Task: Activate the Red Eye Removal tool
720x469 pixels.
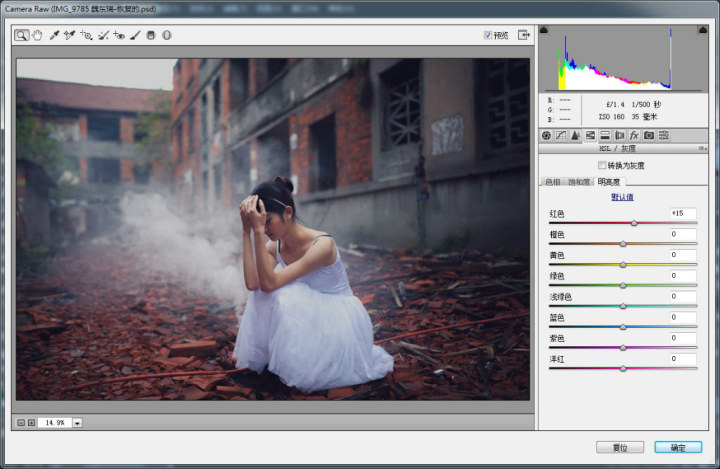Action: click(x=119, y=35)
